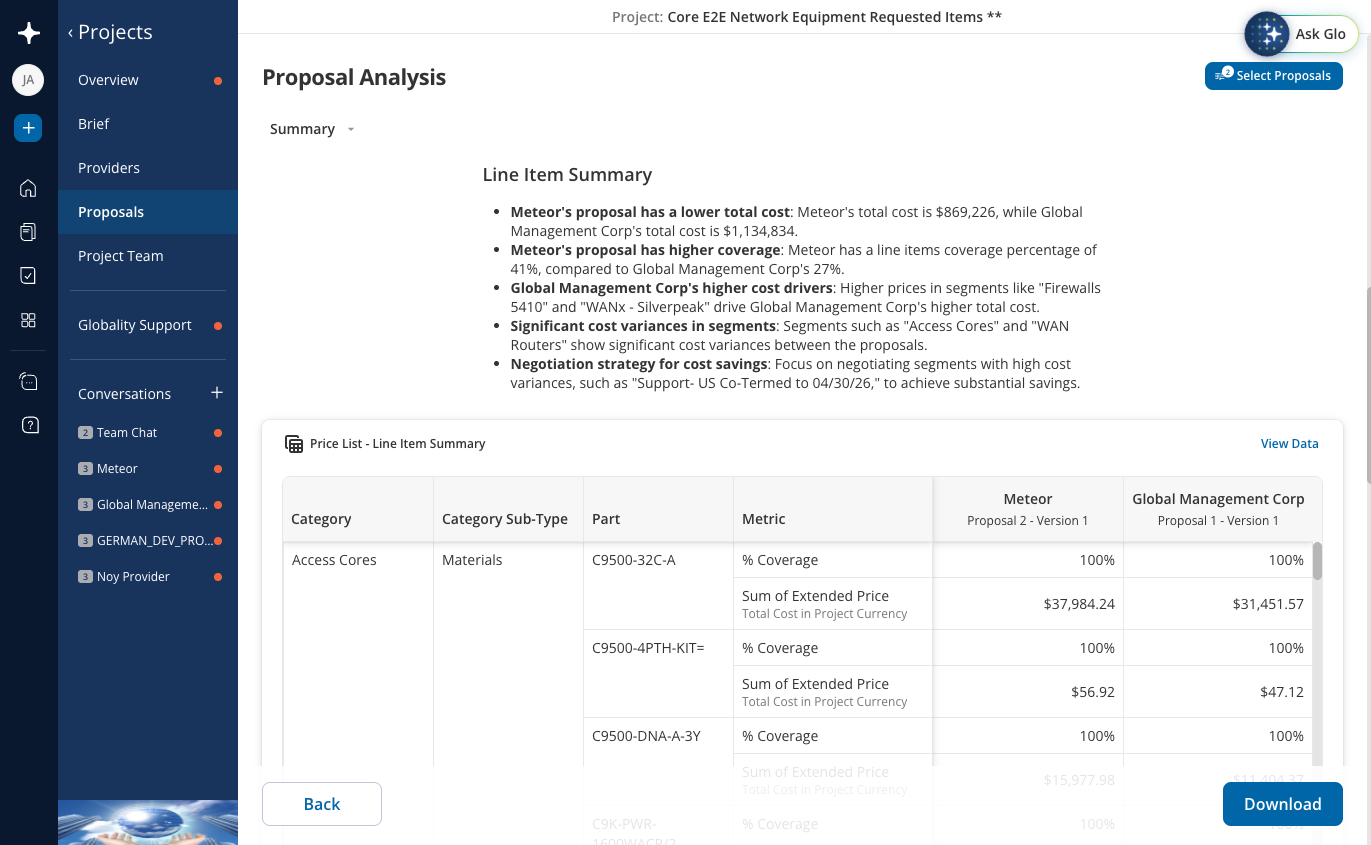Open the Overview section

click(x=148, y=80)
